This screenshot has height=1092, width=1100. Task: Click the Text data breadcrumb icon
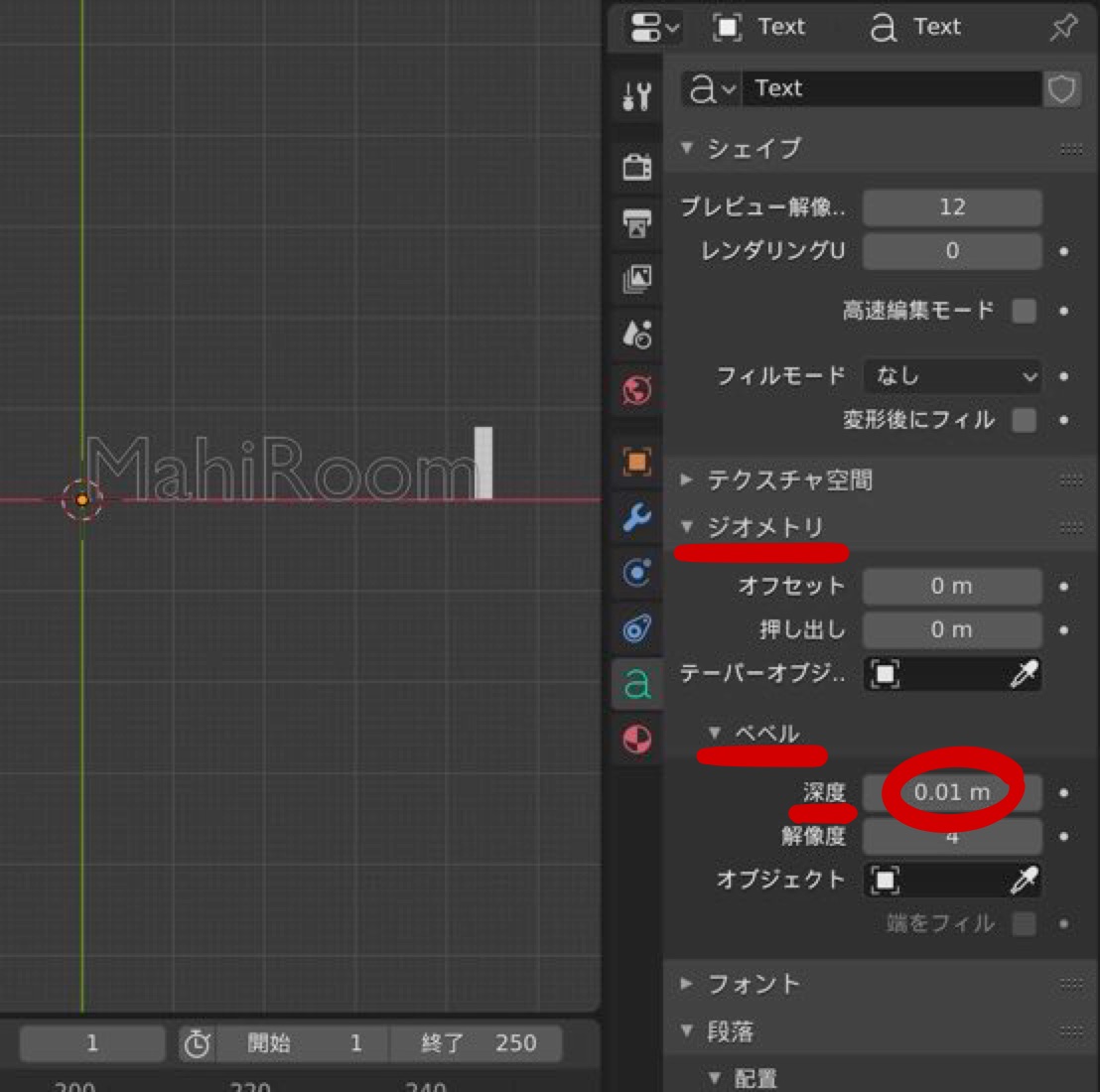[x=883, y=28]
